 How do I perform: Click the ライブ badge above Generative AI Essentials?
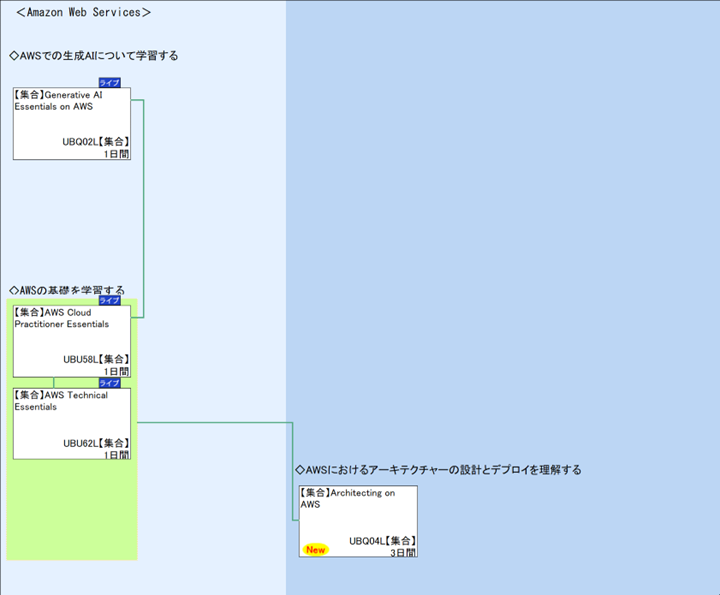click(110, 83)
